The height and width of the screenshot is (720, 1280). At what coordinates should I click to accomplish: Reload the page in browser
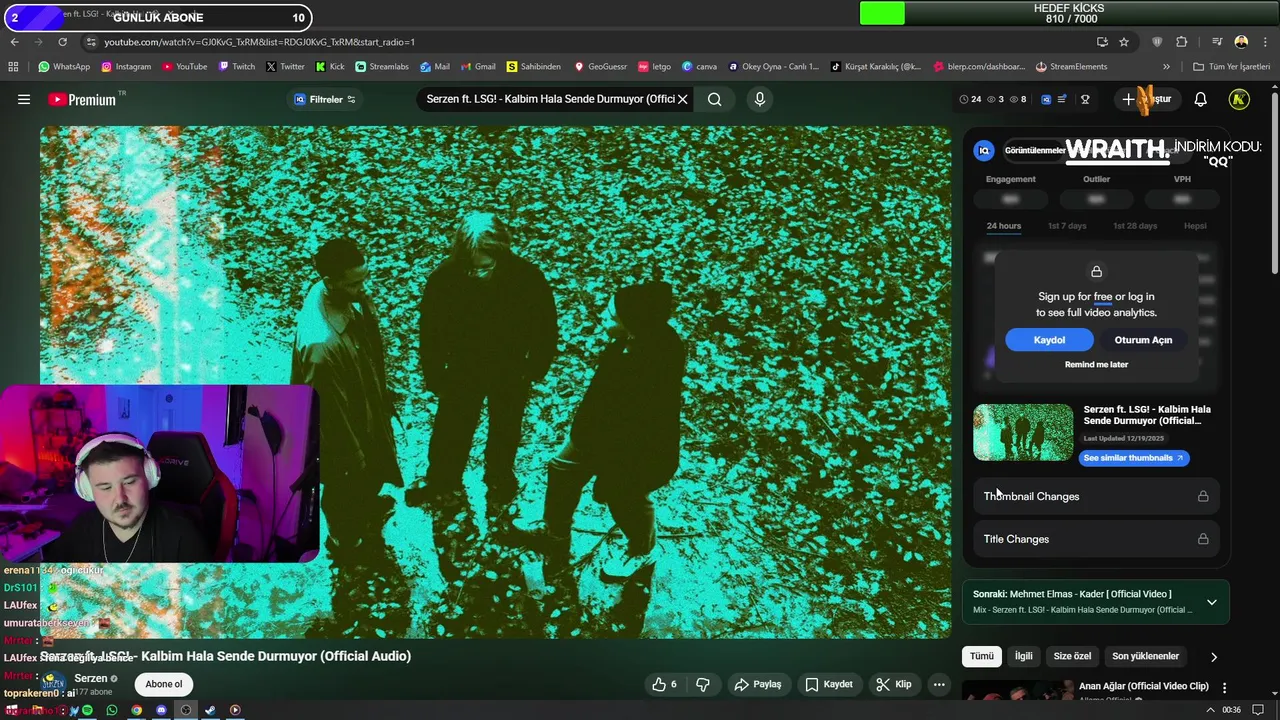[x=62, y=42]
